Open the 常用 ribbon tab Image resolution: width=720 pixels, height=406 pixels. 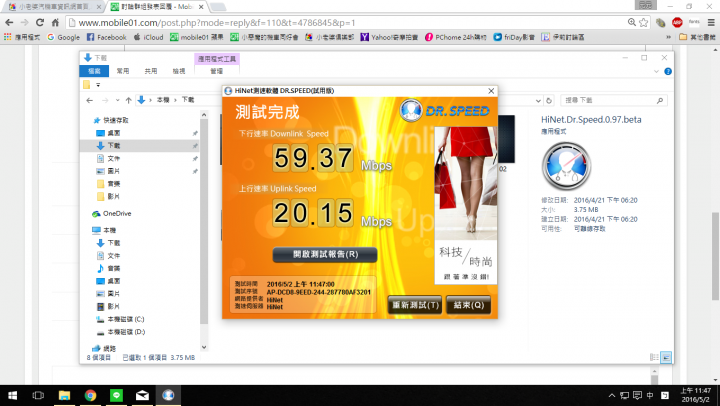point(123,71)
